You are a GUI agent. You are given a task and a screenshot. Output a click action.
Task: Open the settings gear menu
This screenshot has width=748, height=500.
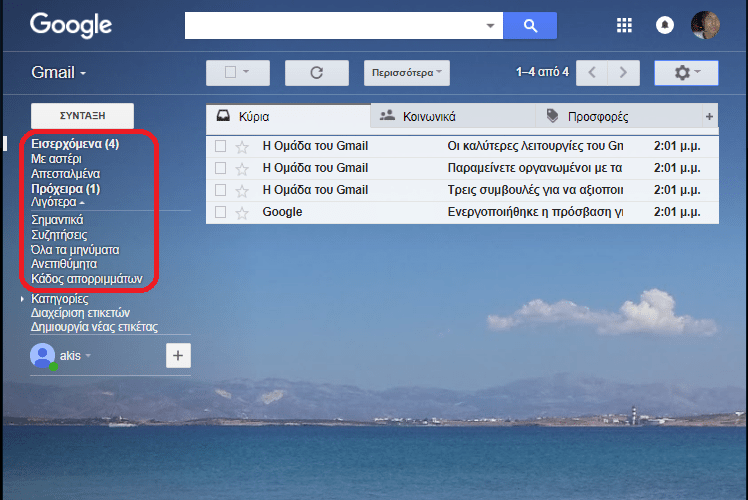click(x=686, y=73)
